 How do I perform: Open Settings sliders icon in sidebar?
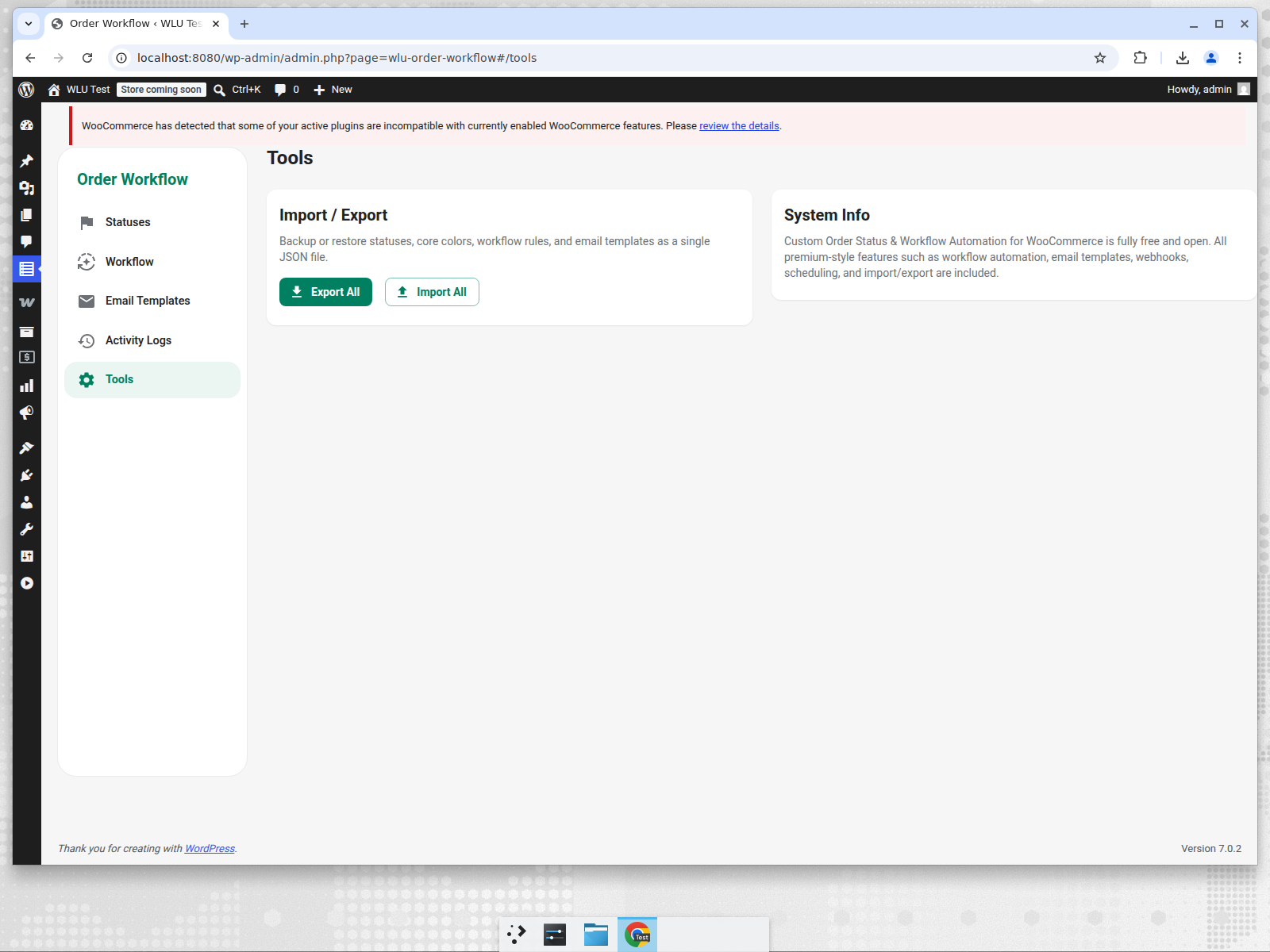(x=26, y=556)
